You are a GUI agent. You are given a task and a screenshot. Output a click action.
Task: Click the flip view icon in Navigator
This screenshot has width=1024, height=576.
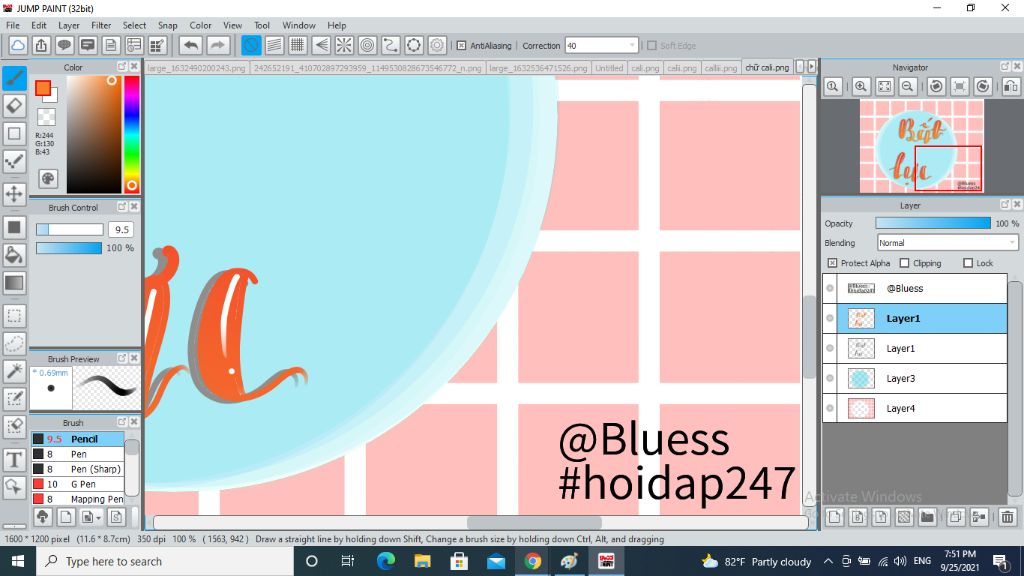click(1011, 86)
